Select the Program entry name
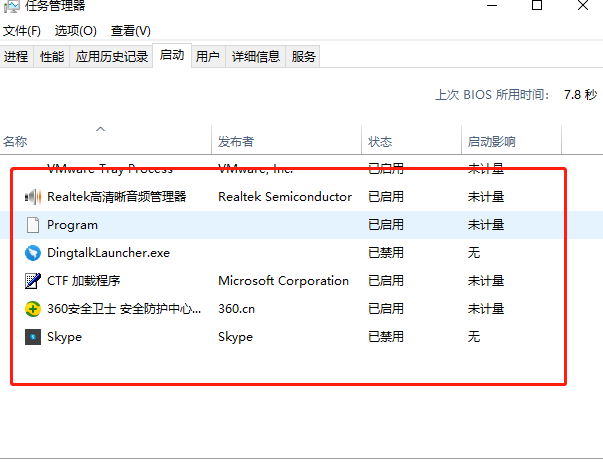The height and width of the screenshot is (468, 603). [x=72, y=225]
